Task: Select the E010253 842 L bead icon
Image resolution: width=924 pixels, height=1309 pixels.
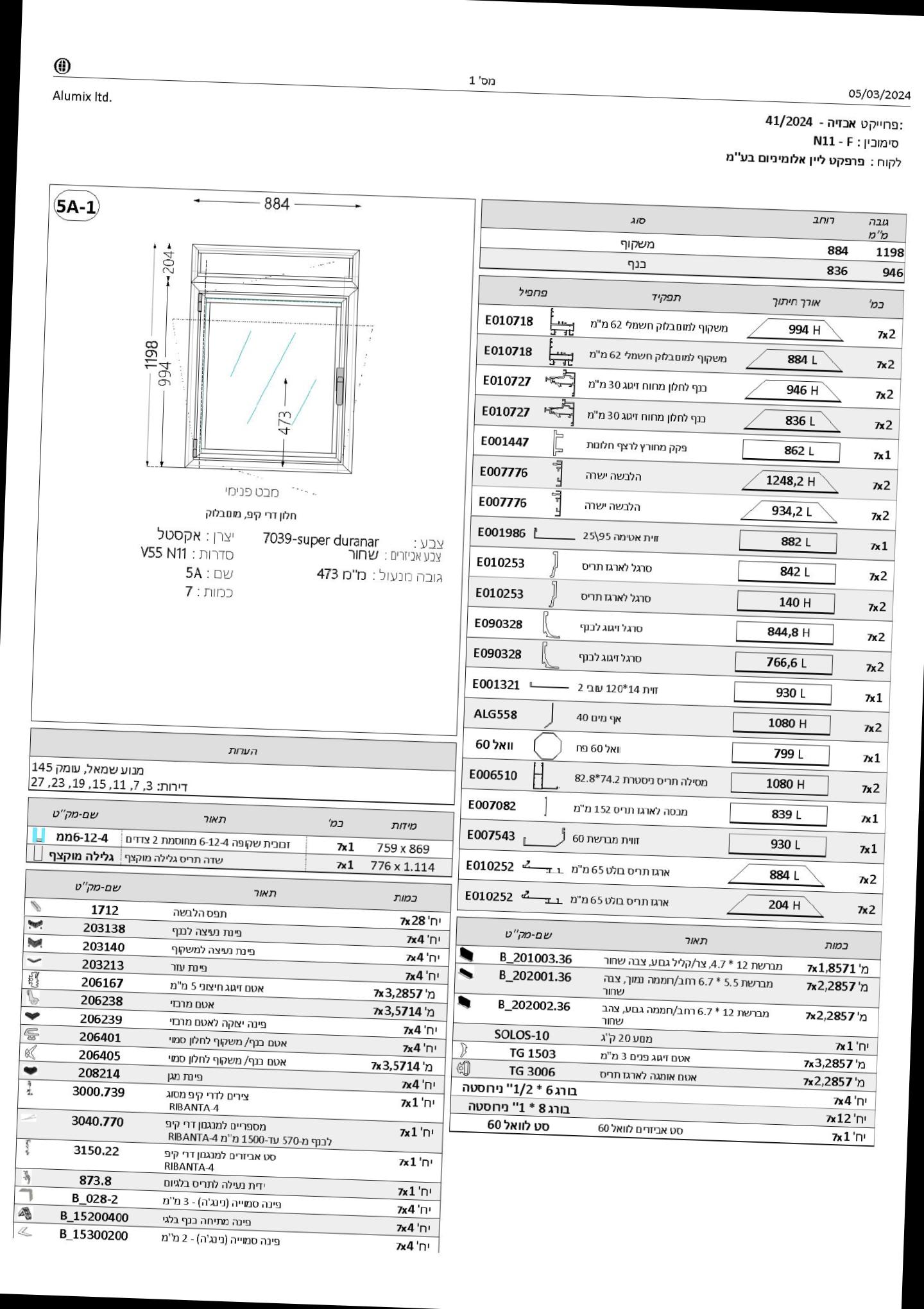Action: click(554, 564)
